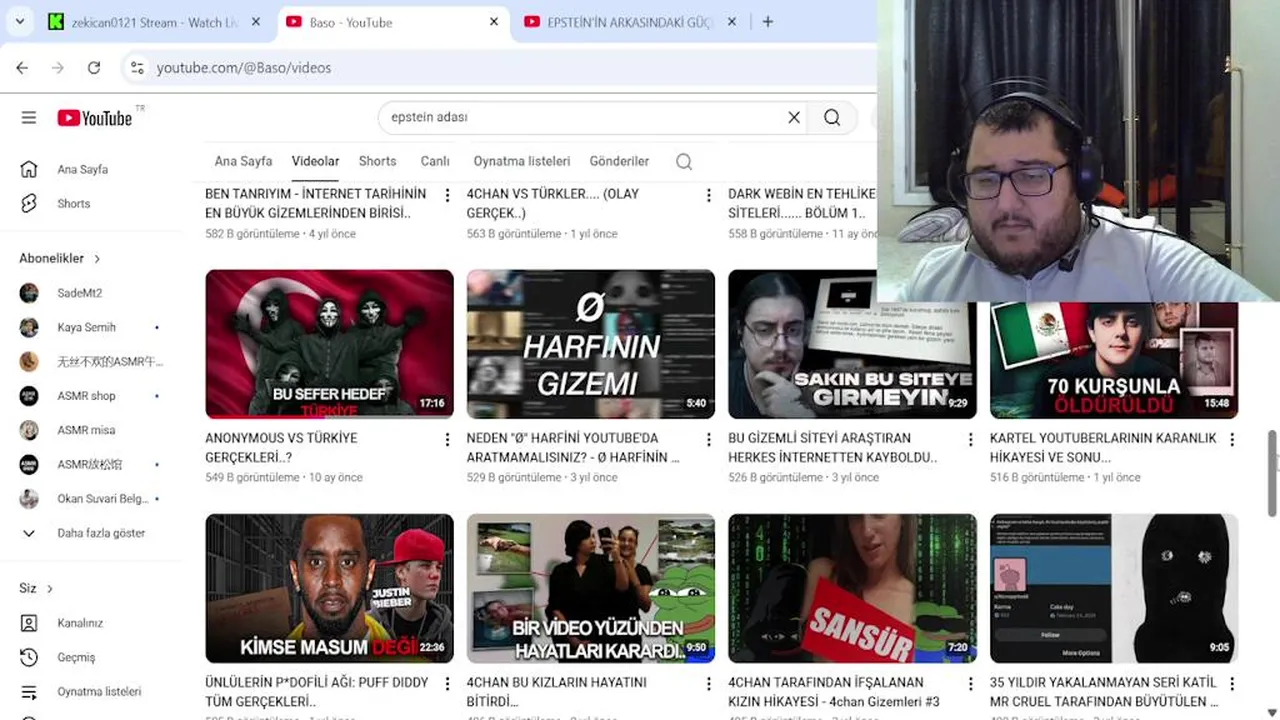This screenshot has height=720, width=1280.
Task: Click the Geçmiş history icon
Action: pyautogui.click(x=29, y=657)
